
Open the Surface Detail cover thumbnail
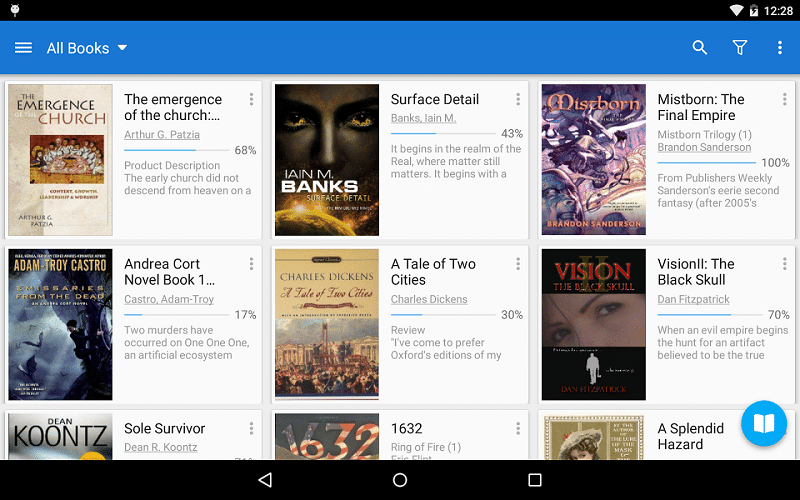click(327, 160)
